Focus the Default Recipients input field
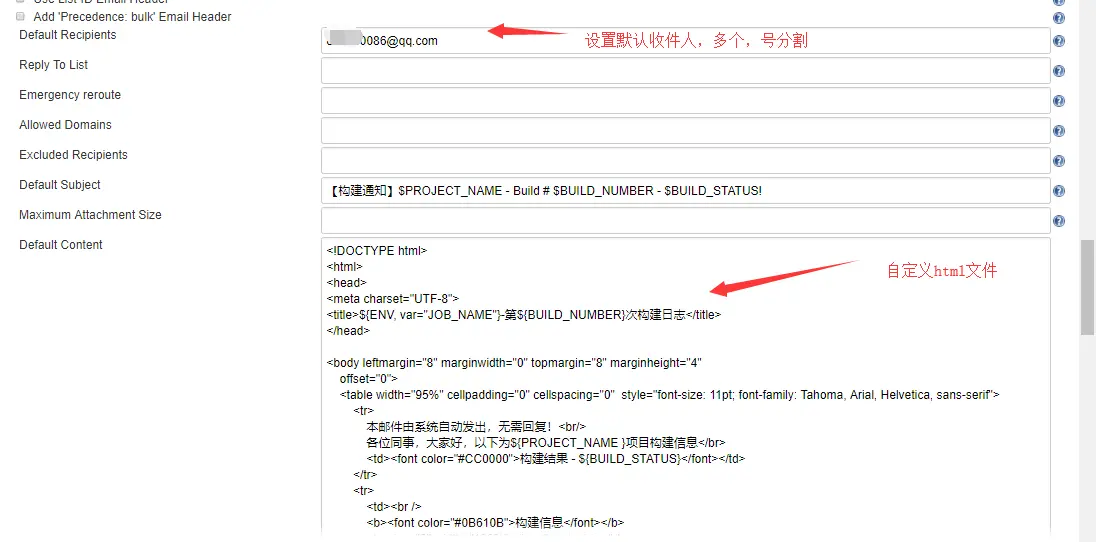1096x542 pixels. coord(686,41)
